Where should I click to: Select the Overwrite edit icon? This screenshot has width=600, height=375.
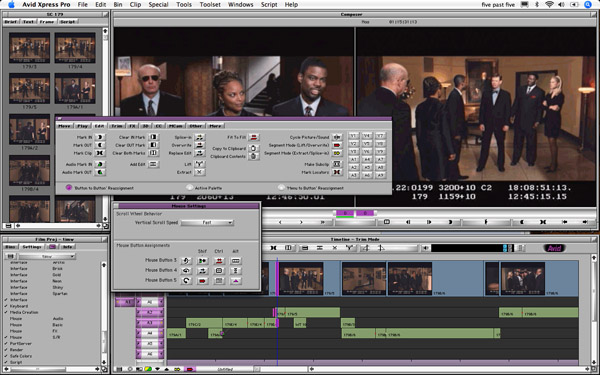(200, 145)
